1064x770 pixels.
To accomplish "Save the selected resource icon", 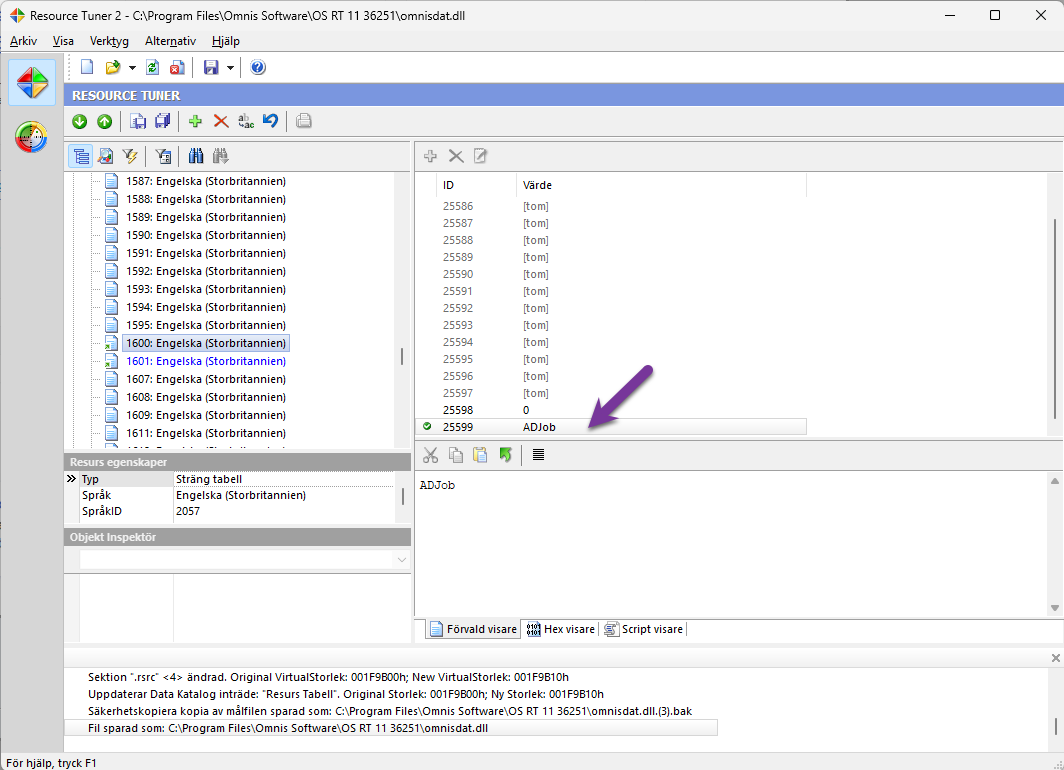I will point(138,121).
